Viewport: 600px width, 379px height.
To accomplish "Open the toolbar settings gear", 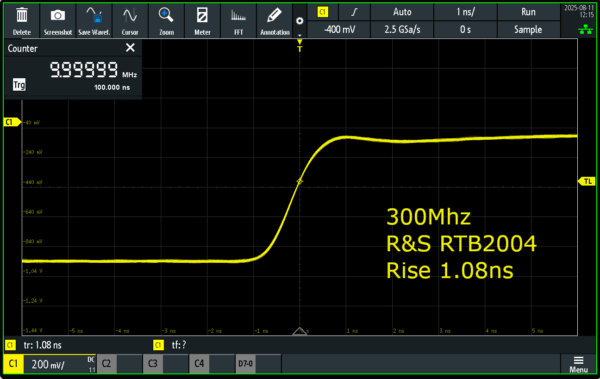I will (300, 21).
